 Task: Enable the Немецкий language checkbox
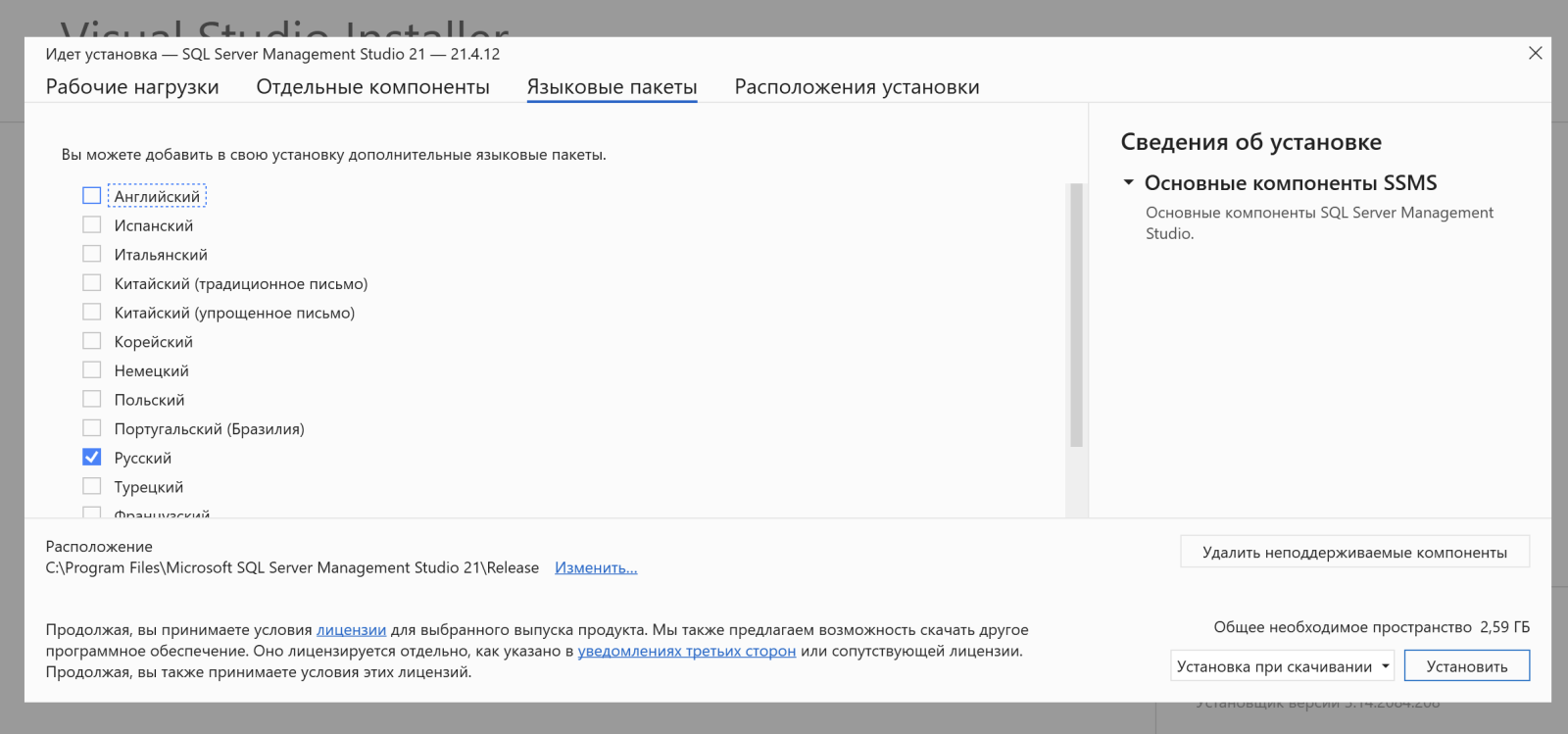coord(92,370)
